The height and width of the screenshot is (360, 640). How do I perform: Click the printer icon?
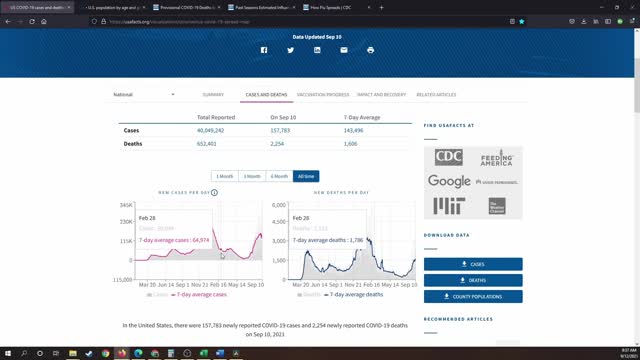pyautogui.click(x=371, y=50)
